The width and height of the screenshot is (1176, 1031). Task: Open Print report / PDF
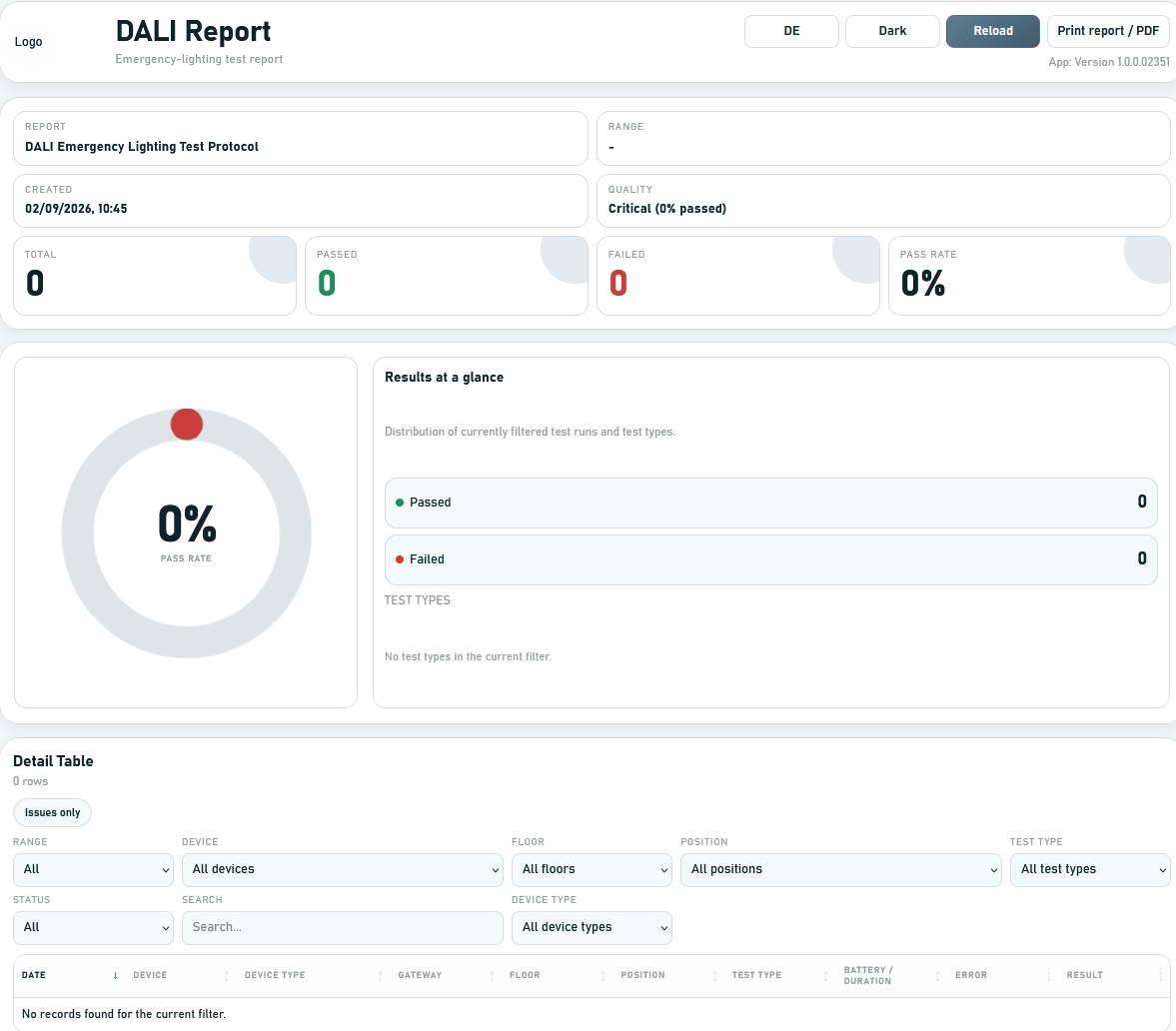point(1108,32)
